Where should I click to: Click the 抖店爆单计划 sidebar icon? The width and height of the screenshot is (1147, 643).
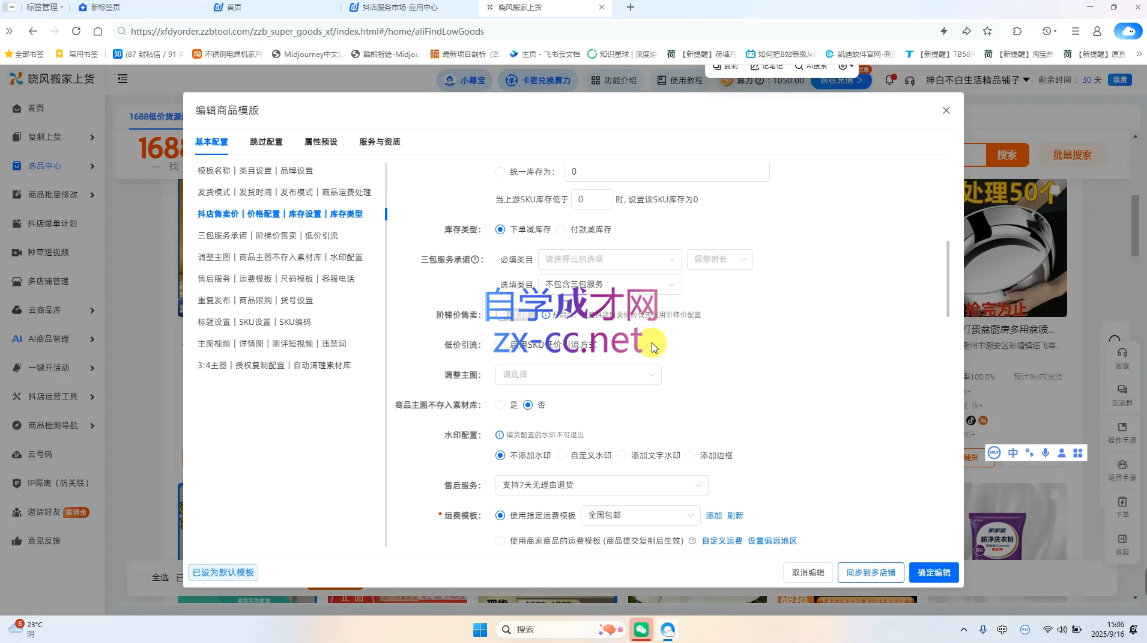tap(17, 223)
